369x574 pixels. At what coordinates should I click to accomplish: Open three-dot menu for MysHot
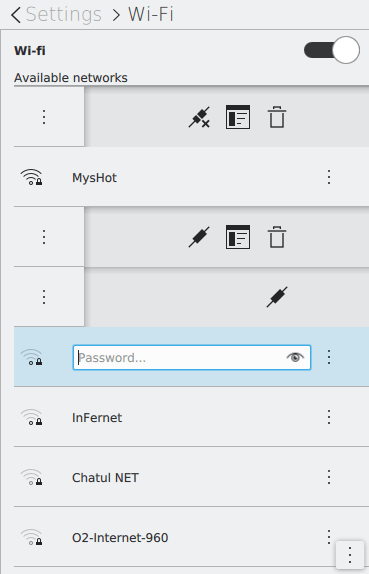coord(329,177)
